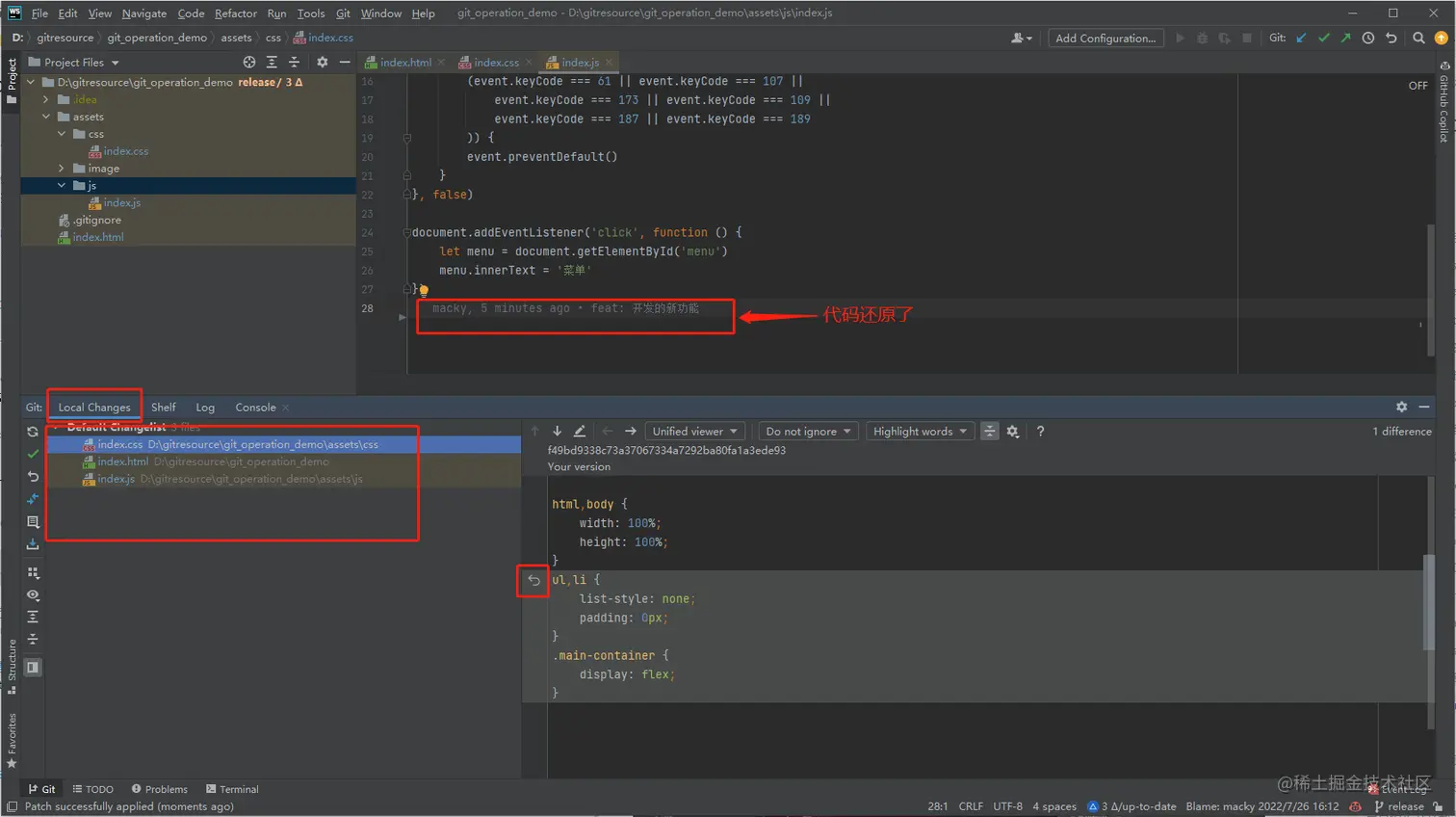Select .gitignore in project tree
The width and height of the screenshot is (1456, 817).
(x=97, y=221)
